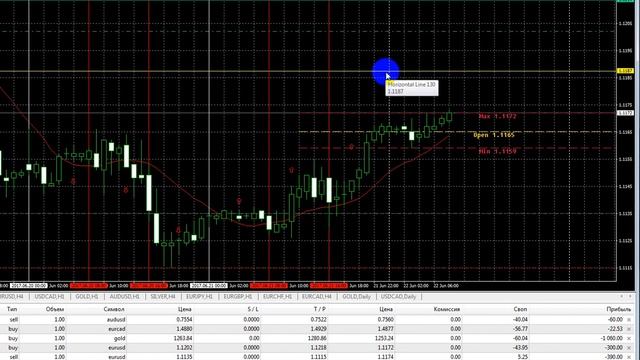The height and width of the screenshot is (360, 640).
Task: Sort orders by S / L column header
Action: (x=253, y=309)
